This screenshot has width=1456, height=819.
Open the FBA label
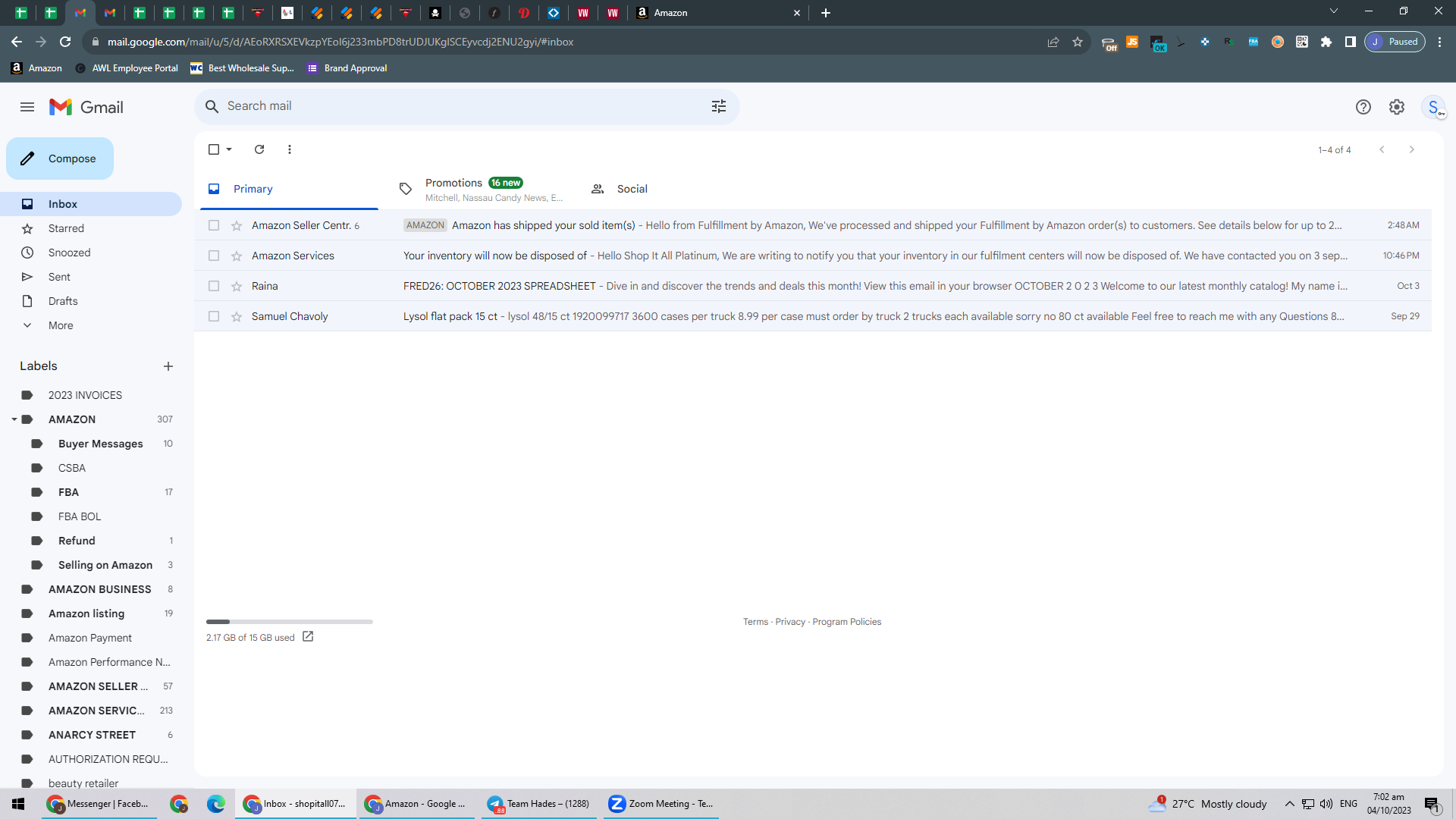[68, 492]
